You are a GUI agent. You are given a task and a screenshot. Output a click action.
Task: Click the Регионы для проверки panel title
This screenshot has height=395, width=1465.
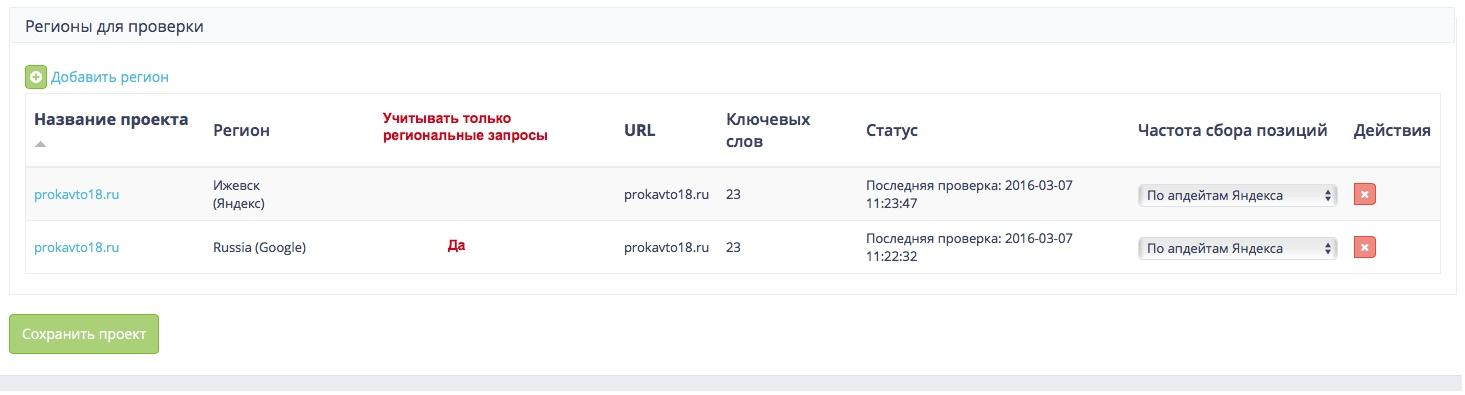pyautogui.click(x=114, y=27)
